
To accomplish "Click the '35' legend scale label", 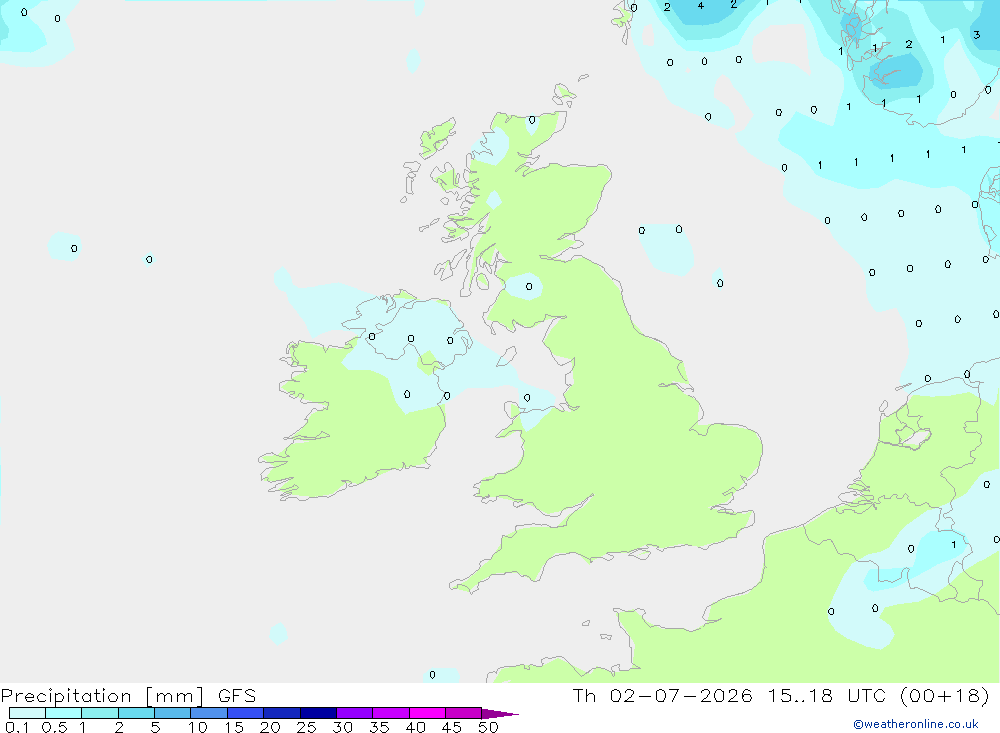I will [x=379, y=727].
